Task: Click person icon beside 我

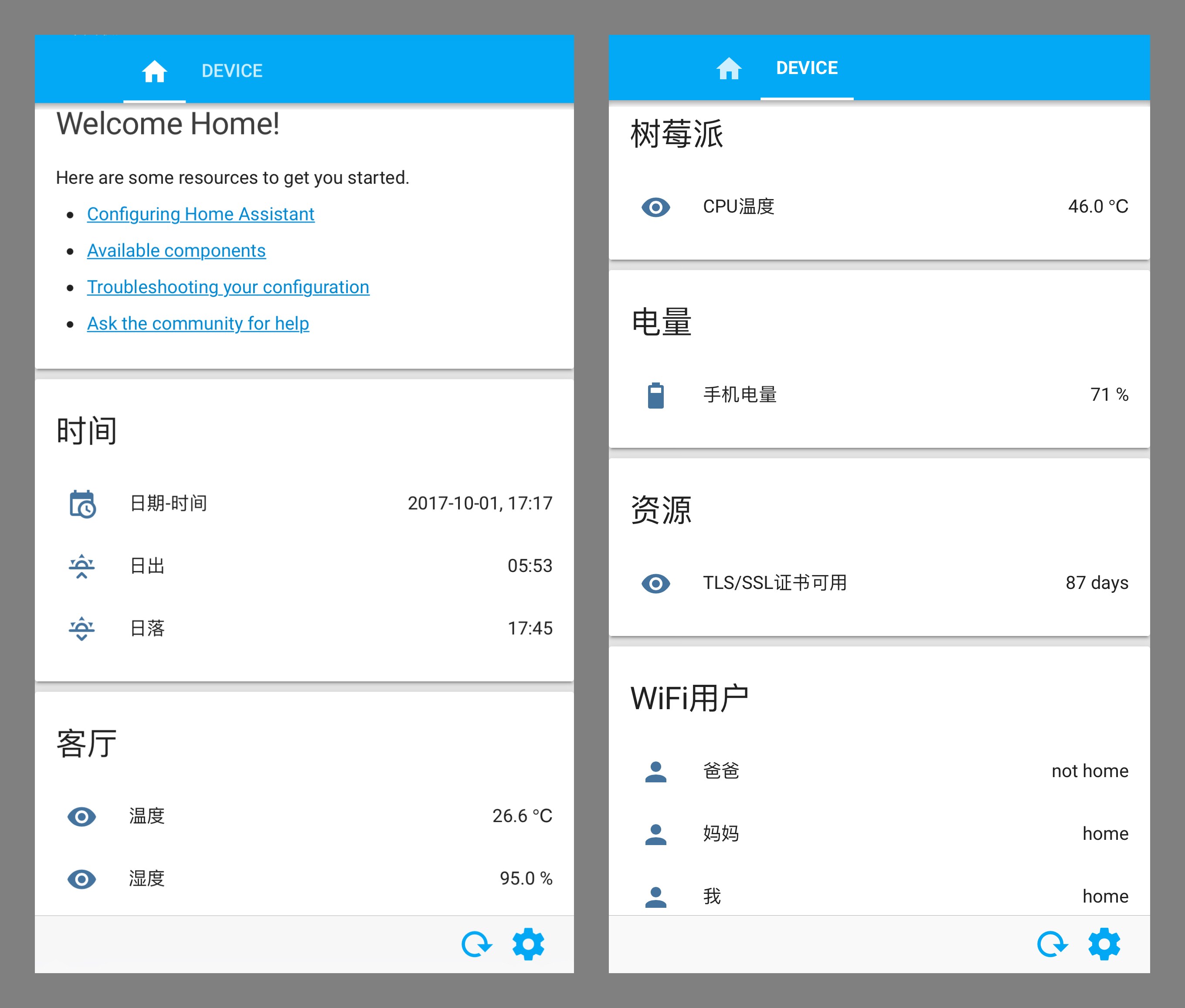Action: pos(655,896)
